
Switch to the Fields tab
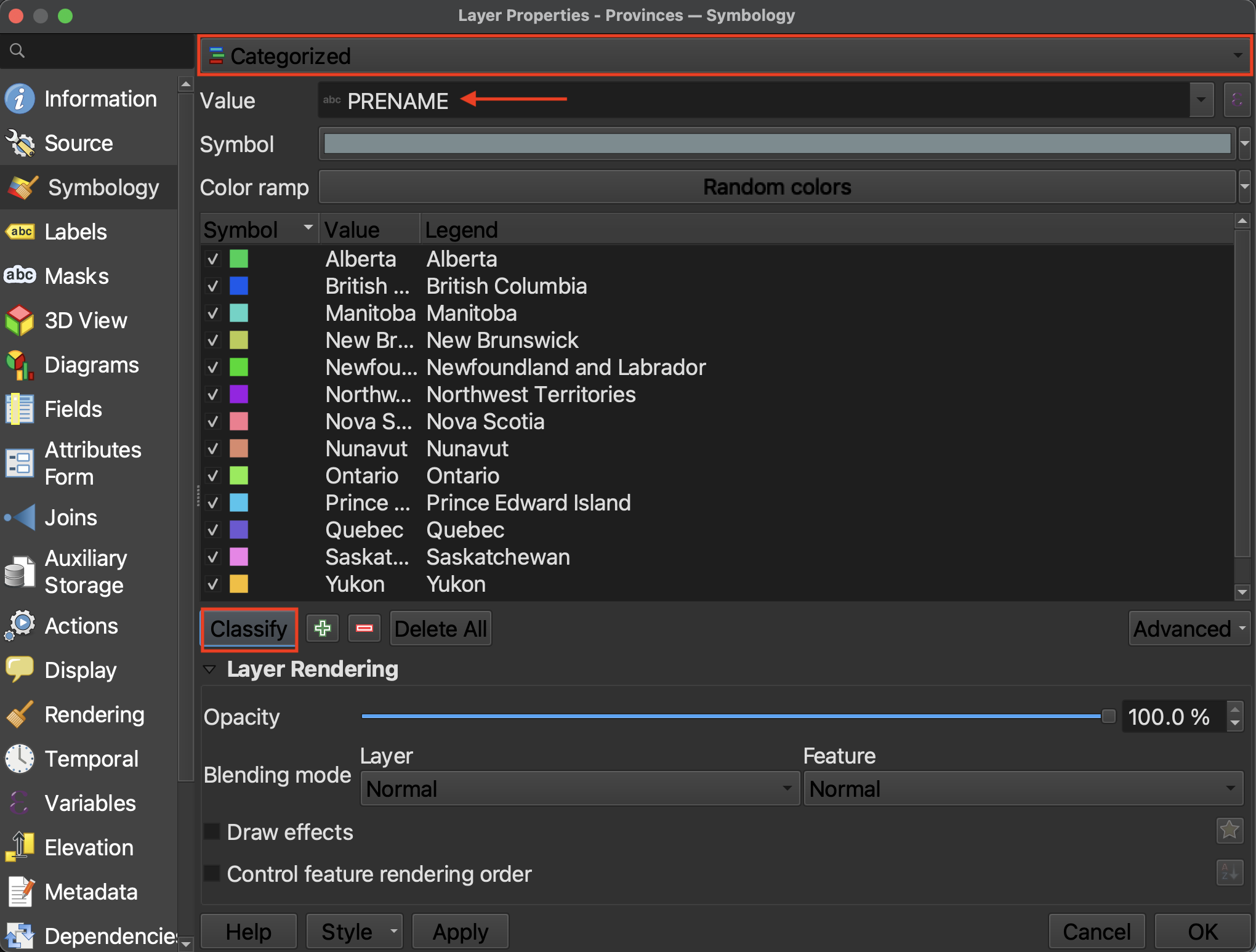point(73,409)
